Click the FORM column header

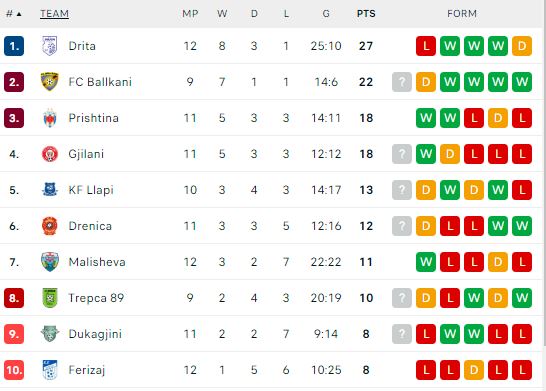tap(462, 14)
